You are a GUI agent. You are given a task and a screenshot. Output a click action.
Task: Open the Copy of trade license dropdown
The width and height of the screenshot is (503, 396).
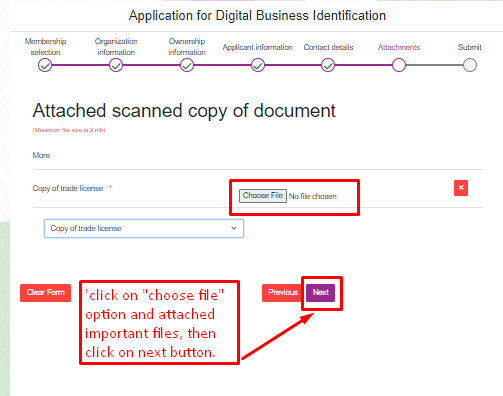click(x=144, y=228)
